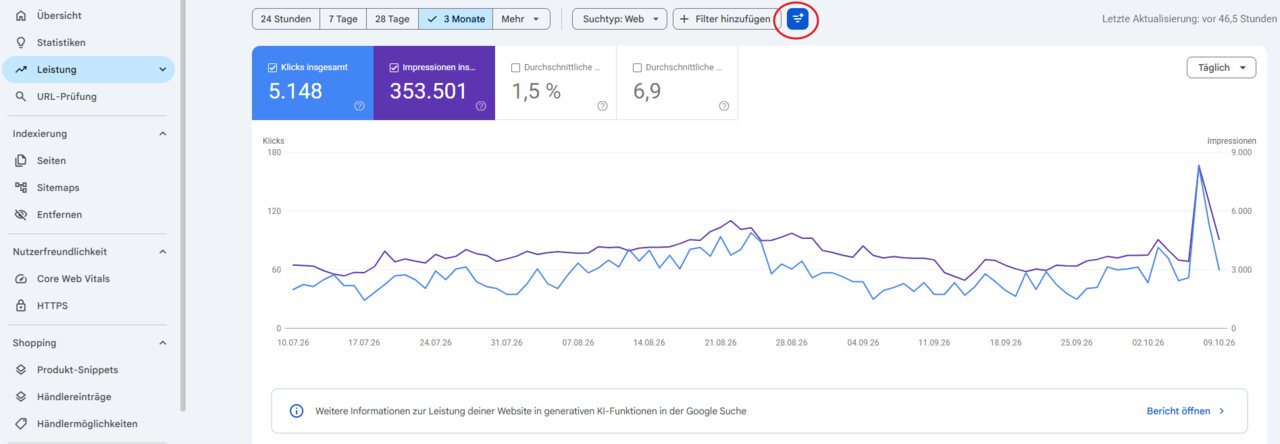
Task: Collapse the Indexierung section
Action: point(163,134)
